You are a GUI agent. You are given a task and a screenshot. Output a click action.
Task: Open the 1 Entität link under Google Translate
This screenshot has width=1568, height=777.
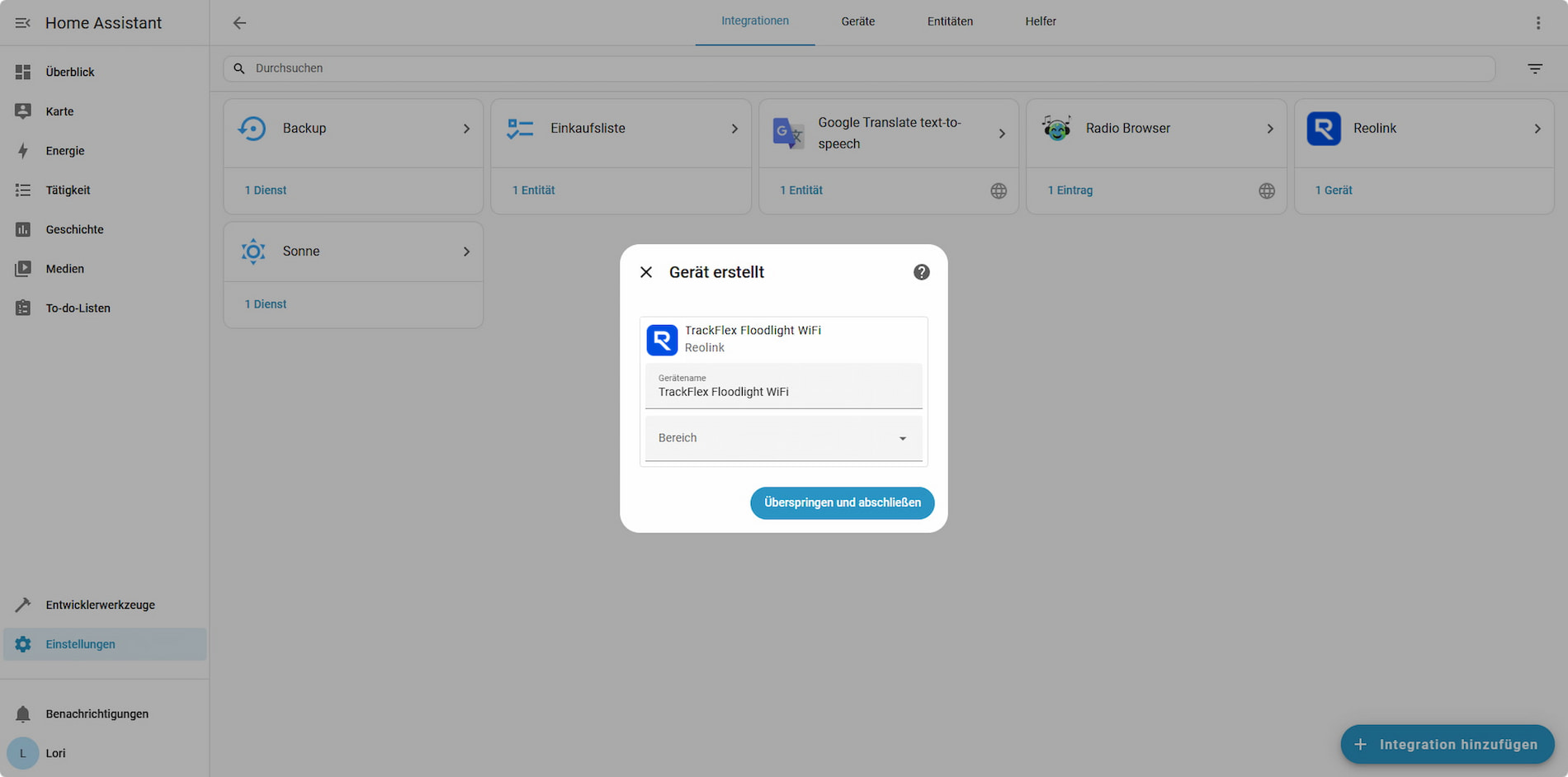pos(801,191)
